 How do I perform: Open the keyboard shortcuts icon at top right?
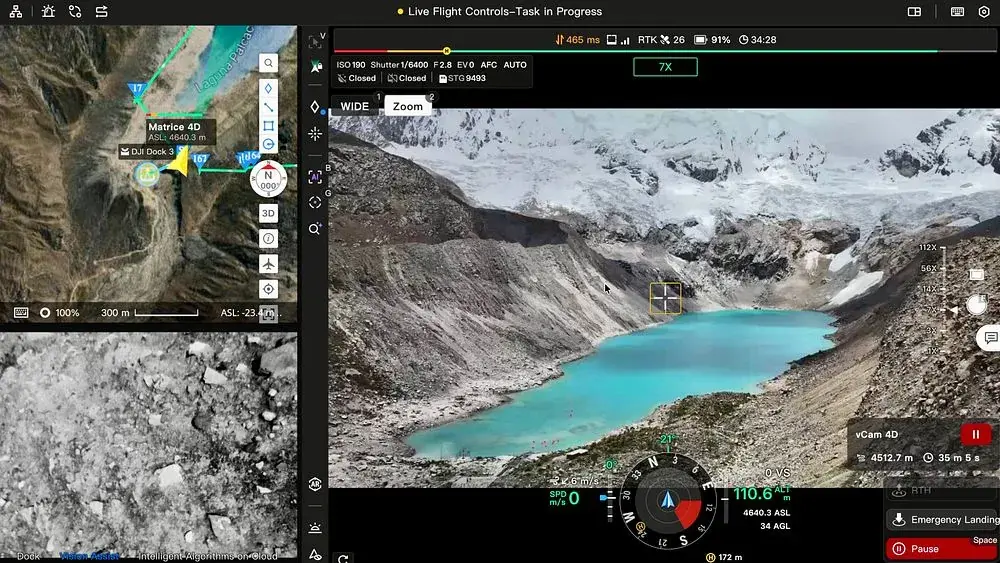[957, 11]
